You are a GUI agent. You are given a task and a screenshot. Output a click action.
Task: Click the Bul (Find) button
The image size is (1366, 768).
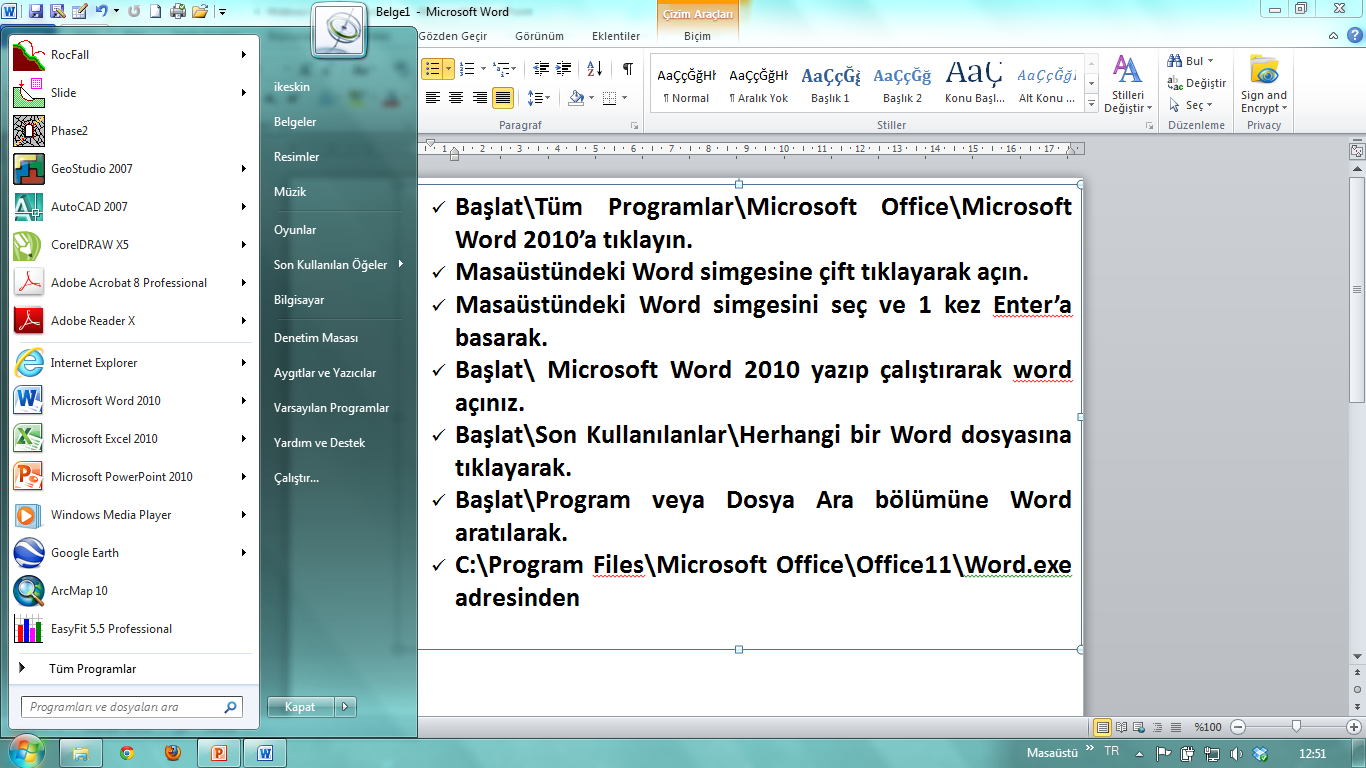tap(1190, 61)
